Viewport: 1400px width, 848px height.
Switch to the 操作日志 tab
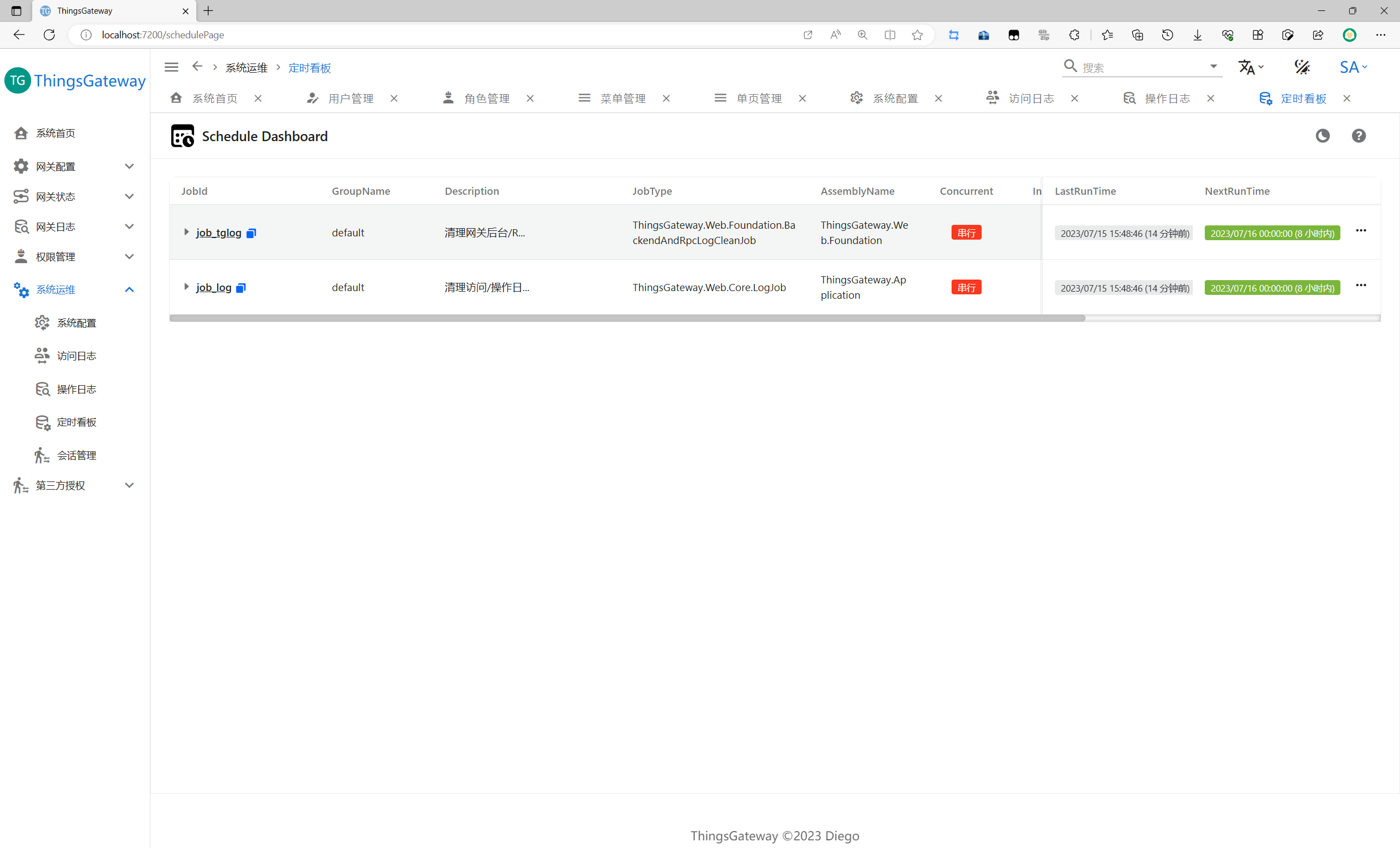(x=1166, y=98)
